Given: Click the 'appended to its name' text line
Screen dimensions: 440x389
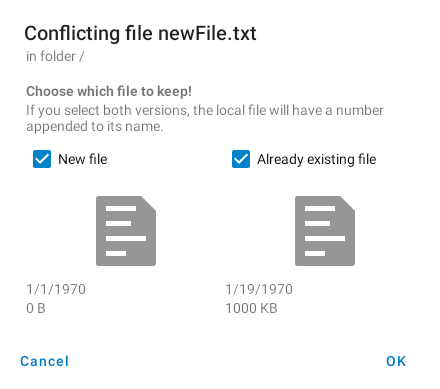Looking at the screenshot, I should point(95,126).
